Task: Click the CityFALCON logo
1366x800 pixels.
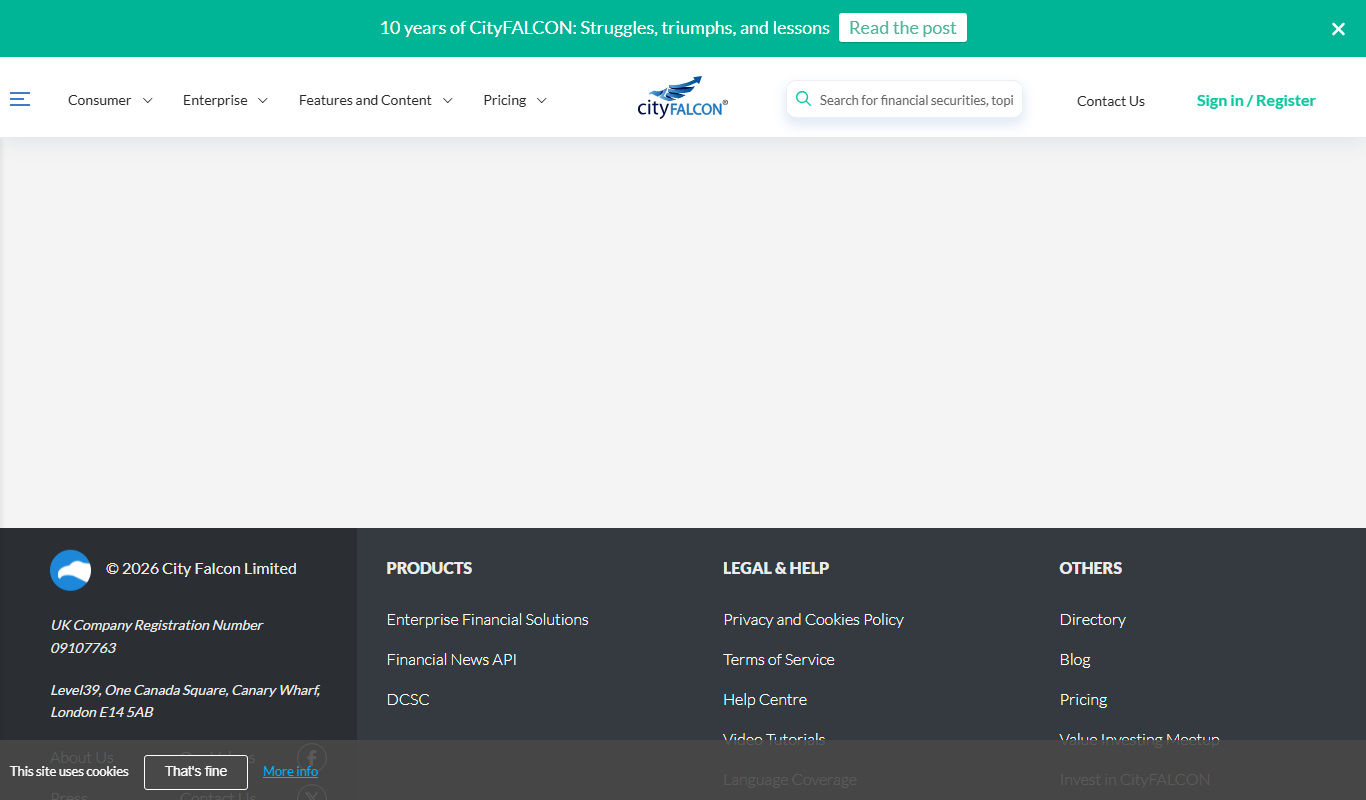Action: tap(683, 97)
